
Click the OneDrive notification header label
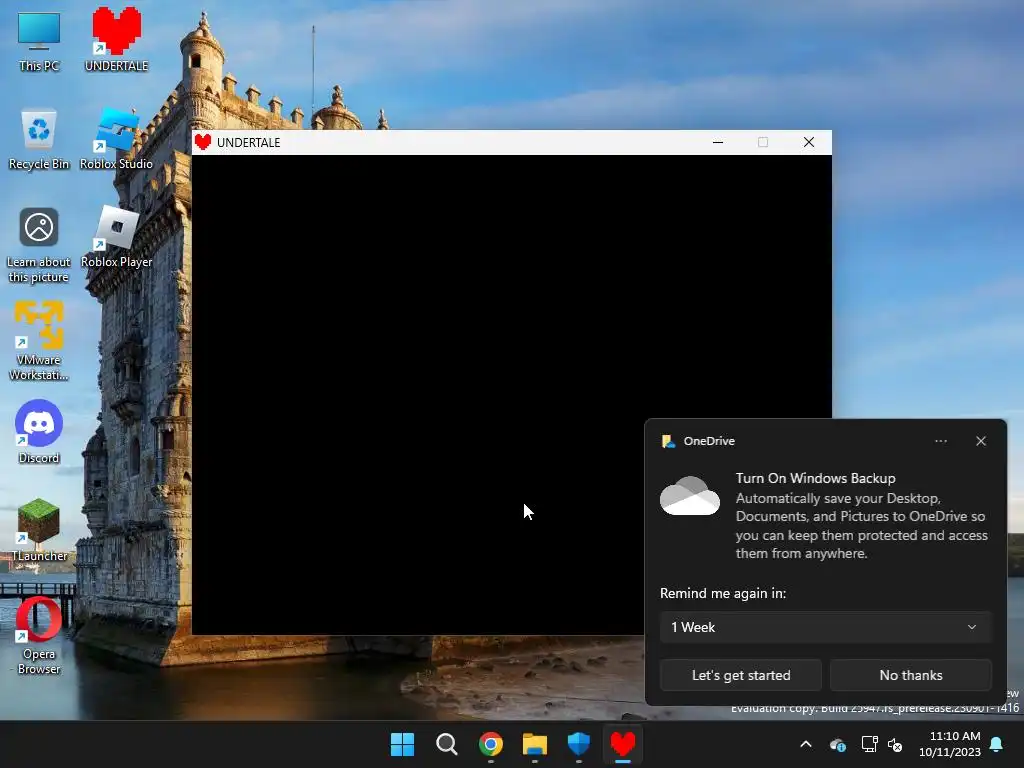click(709, 441)
